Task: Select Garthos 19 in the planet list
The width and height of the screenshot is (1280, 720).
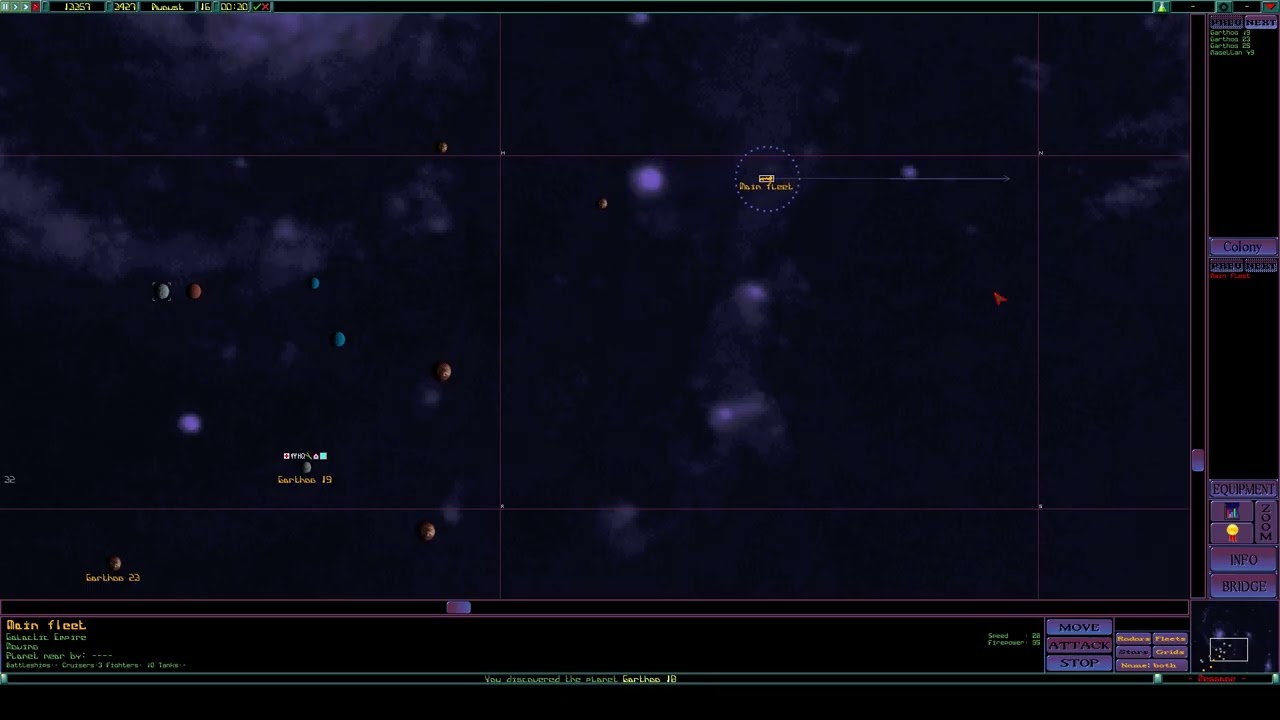Action: click(x=1230, y=33)
